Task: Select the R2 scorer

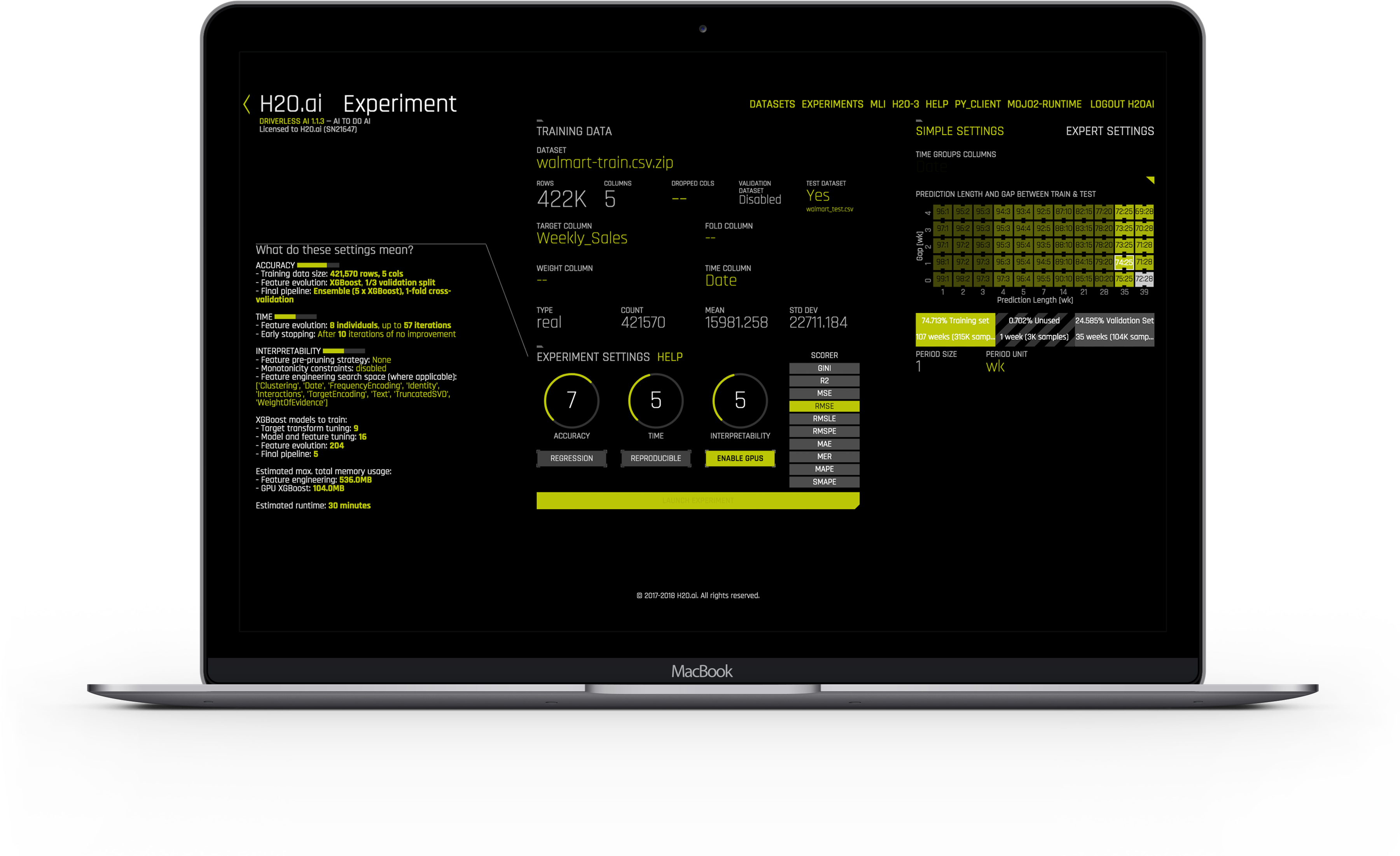Action: click(825, 381)
